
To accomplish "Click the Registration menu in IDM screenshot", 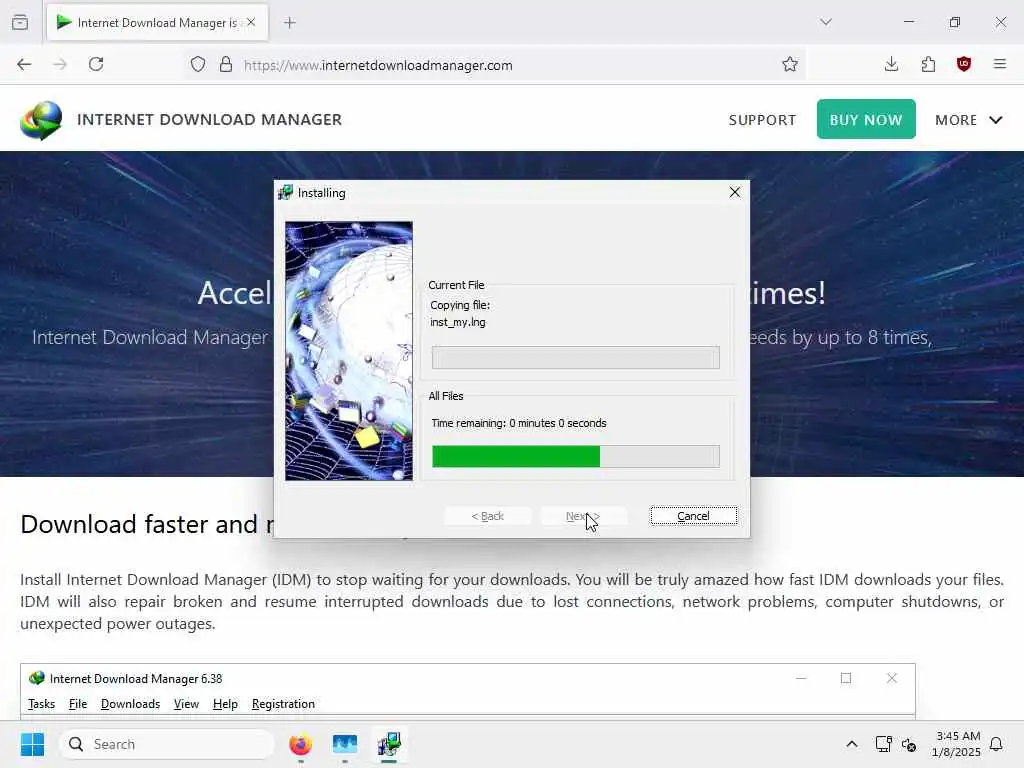I will [283, 703].
